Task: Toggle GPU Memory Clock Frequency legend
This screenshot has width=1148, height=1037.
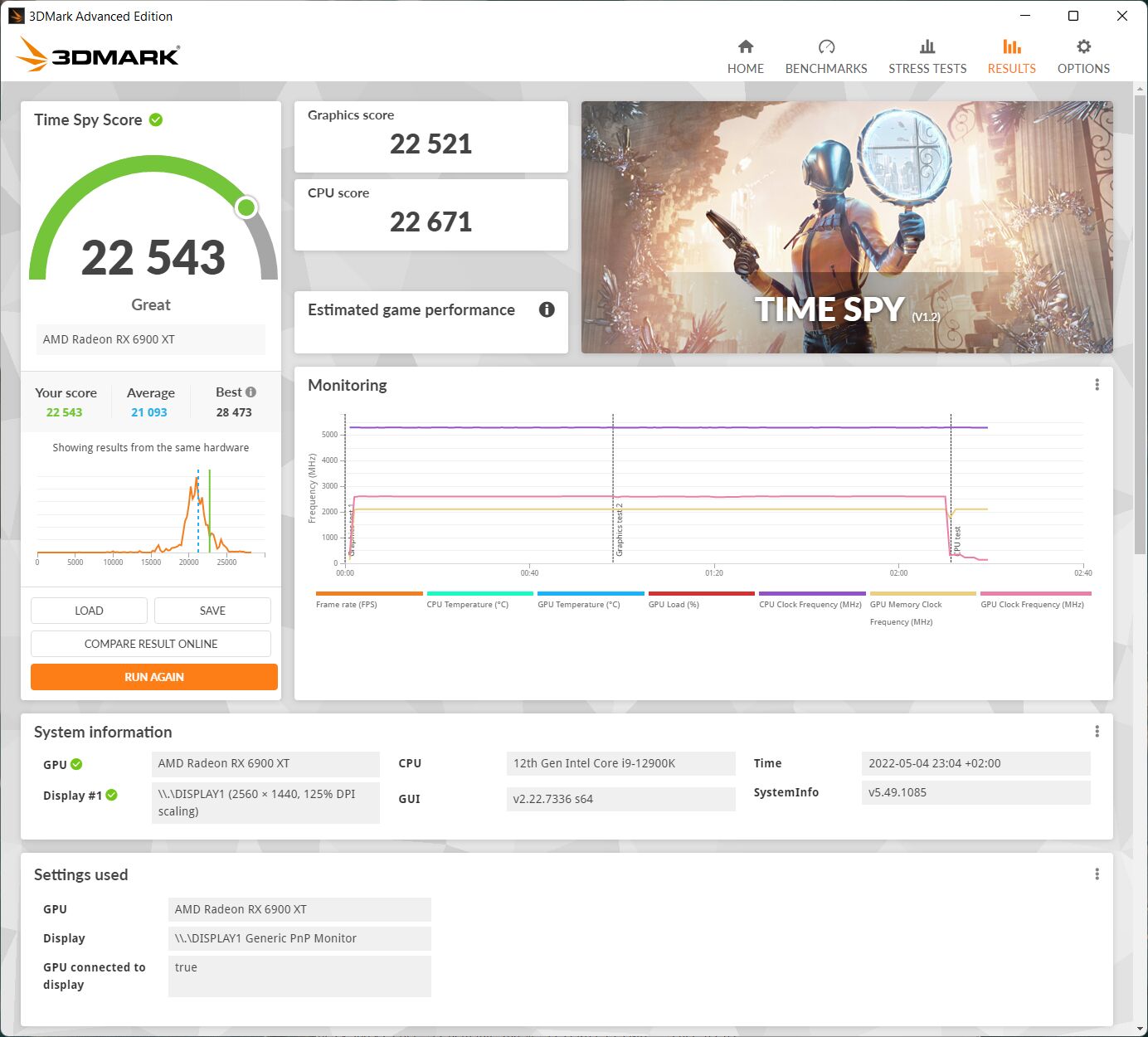Action: [922, 610]
